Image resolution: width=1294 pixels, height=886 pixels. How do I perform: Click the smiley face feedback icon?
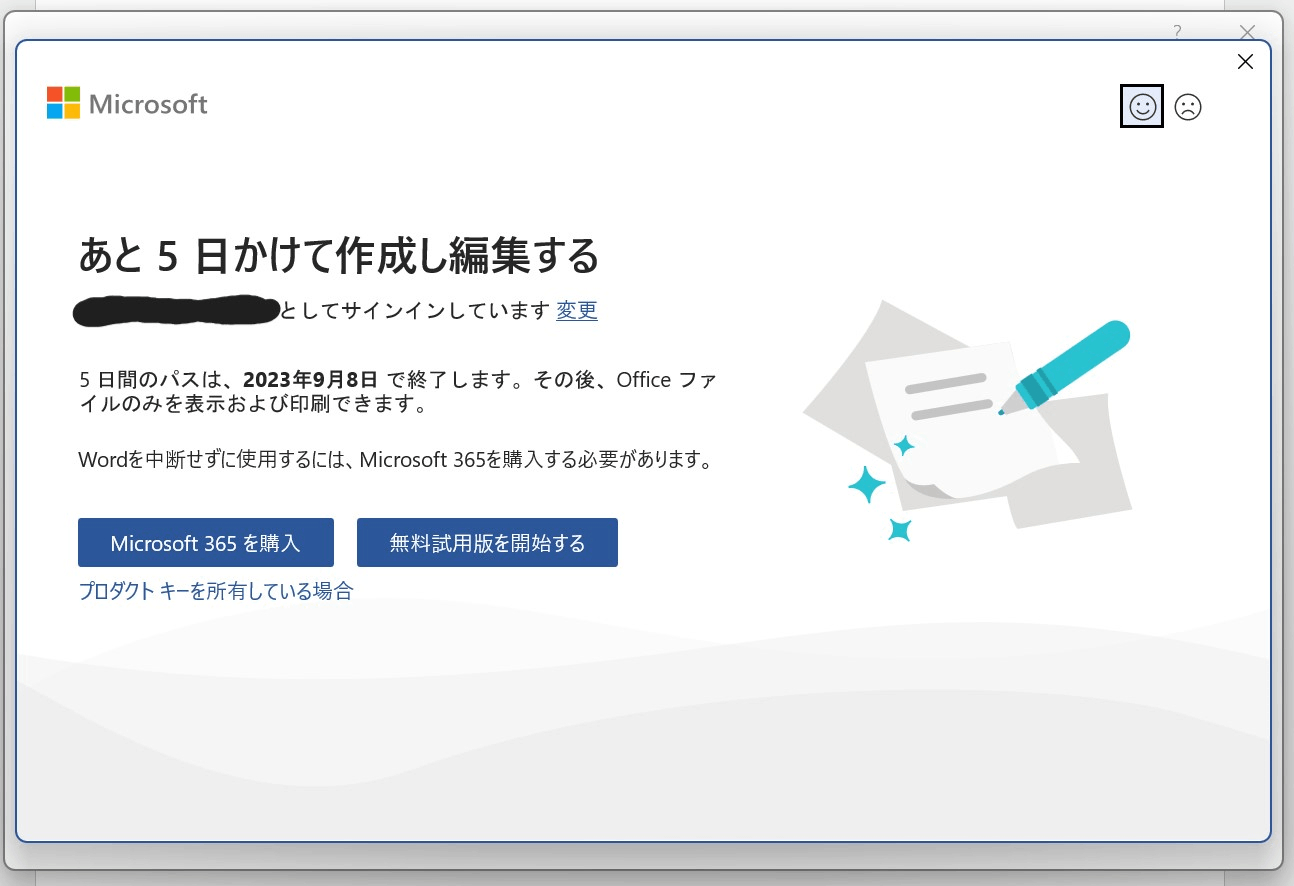coord(1142,107)
